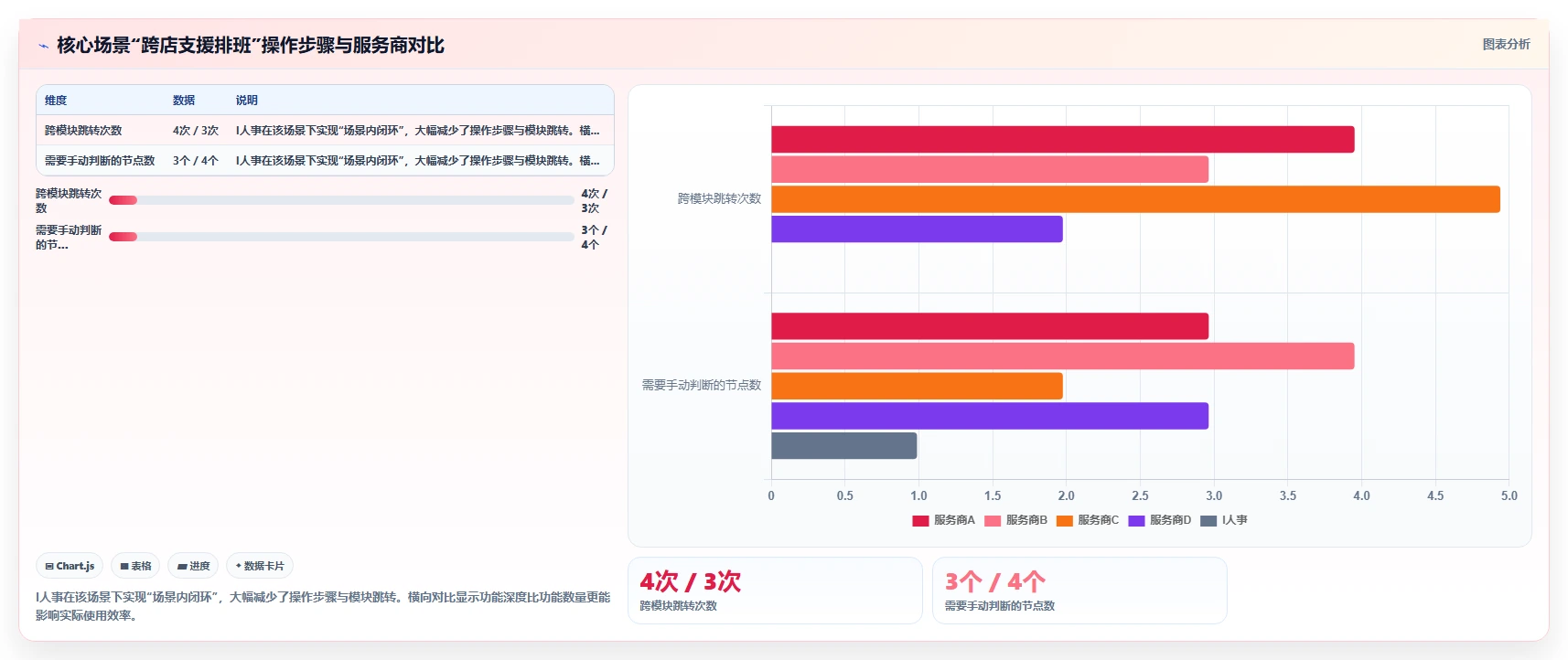The width and height of the screenshot is (1568, 660).
Task: Select the 跨模块跳转次数 table row cell
Action: [83, 131]
